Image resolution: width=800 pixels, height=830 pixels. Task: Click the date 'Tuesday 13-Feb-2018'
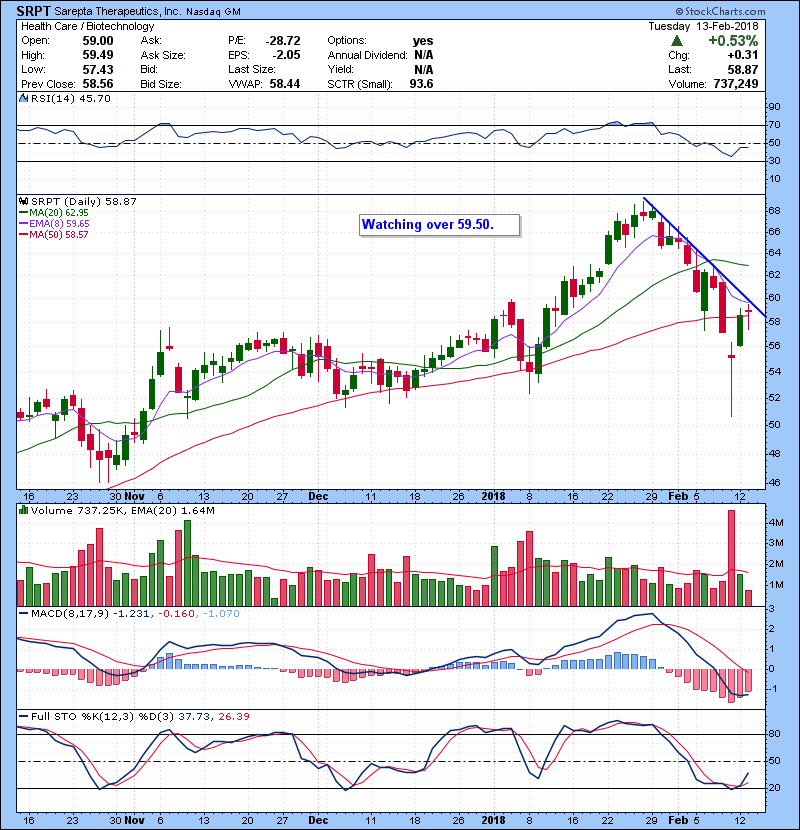point(703,26)
